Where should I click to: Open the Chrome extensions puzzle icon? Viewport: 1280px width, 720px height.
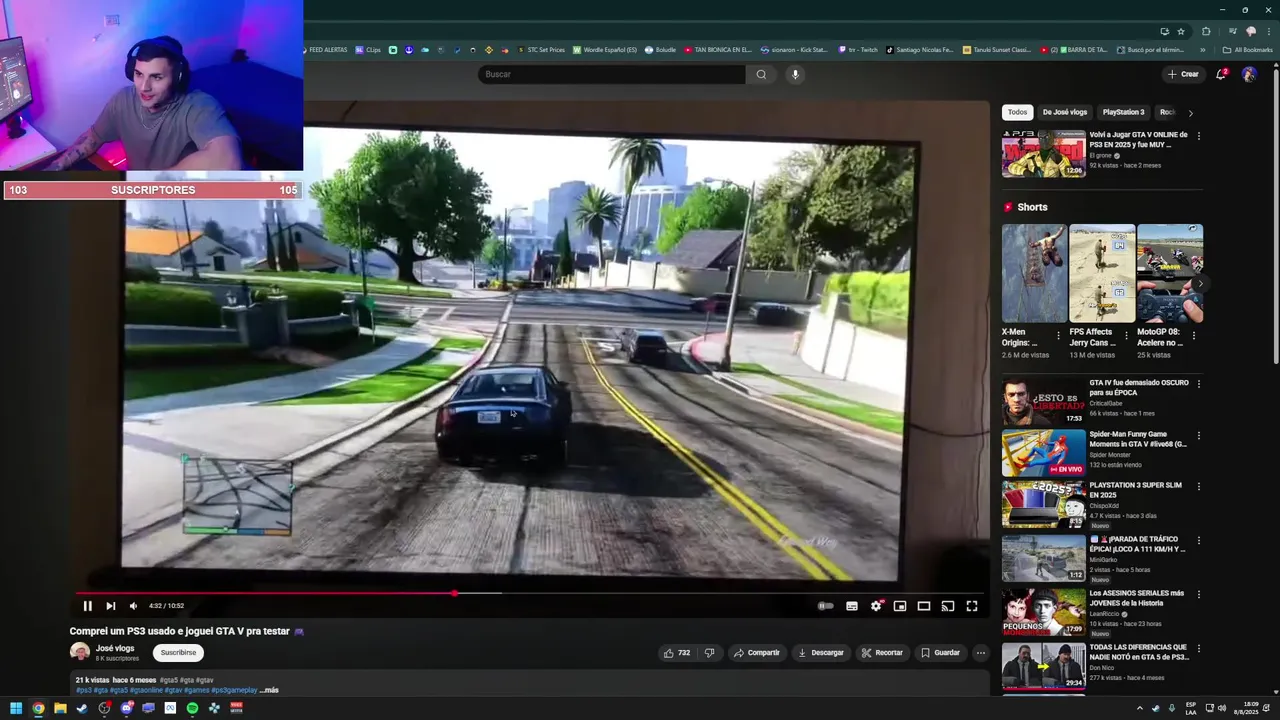pyautogui.click(x=1206, y=31)
